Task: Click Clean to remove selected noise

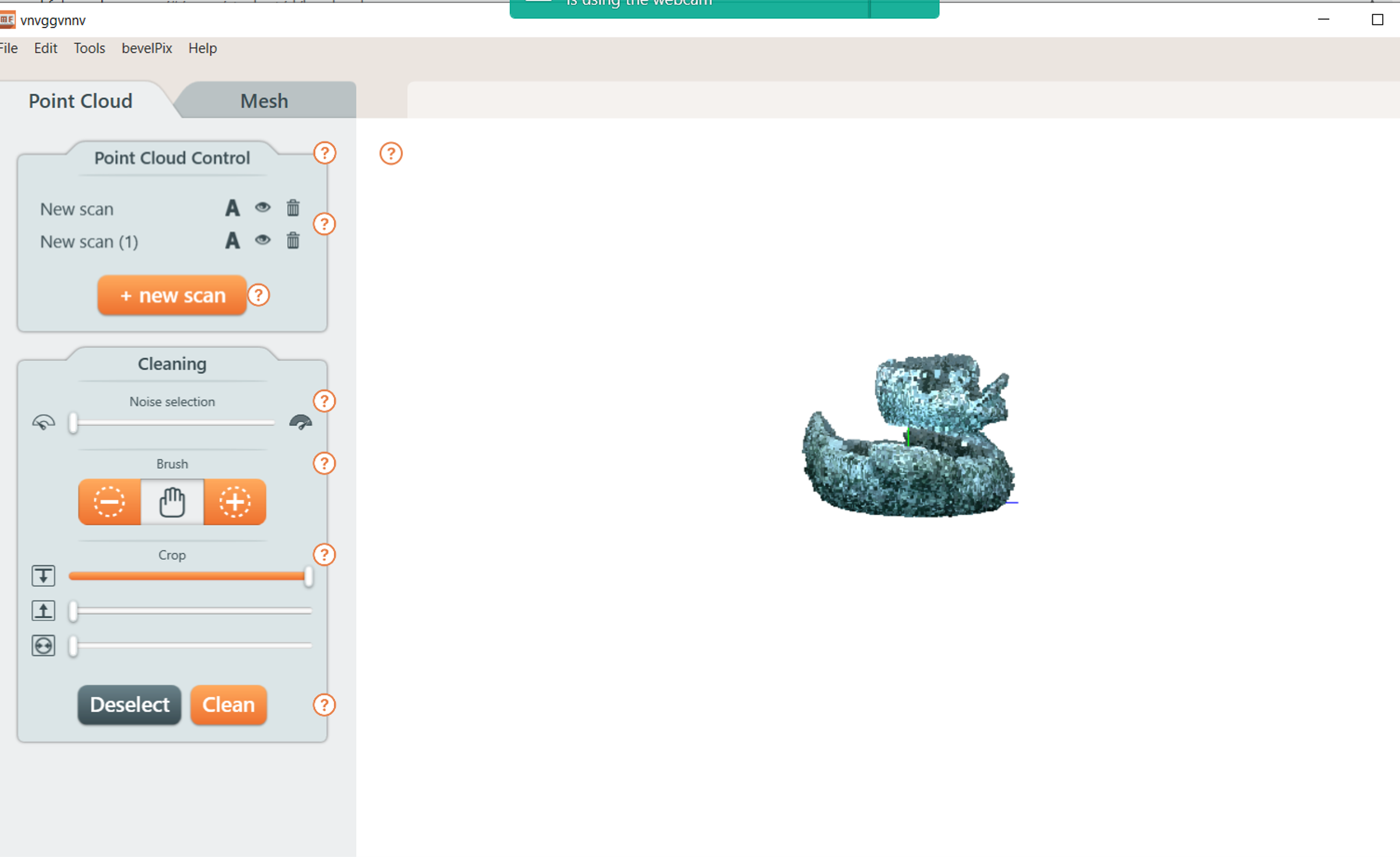Action: (229, 704)
